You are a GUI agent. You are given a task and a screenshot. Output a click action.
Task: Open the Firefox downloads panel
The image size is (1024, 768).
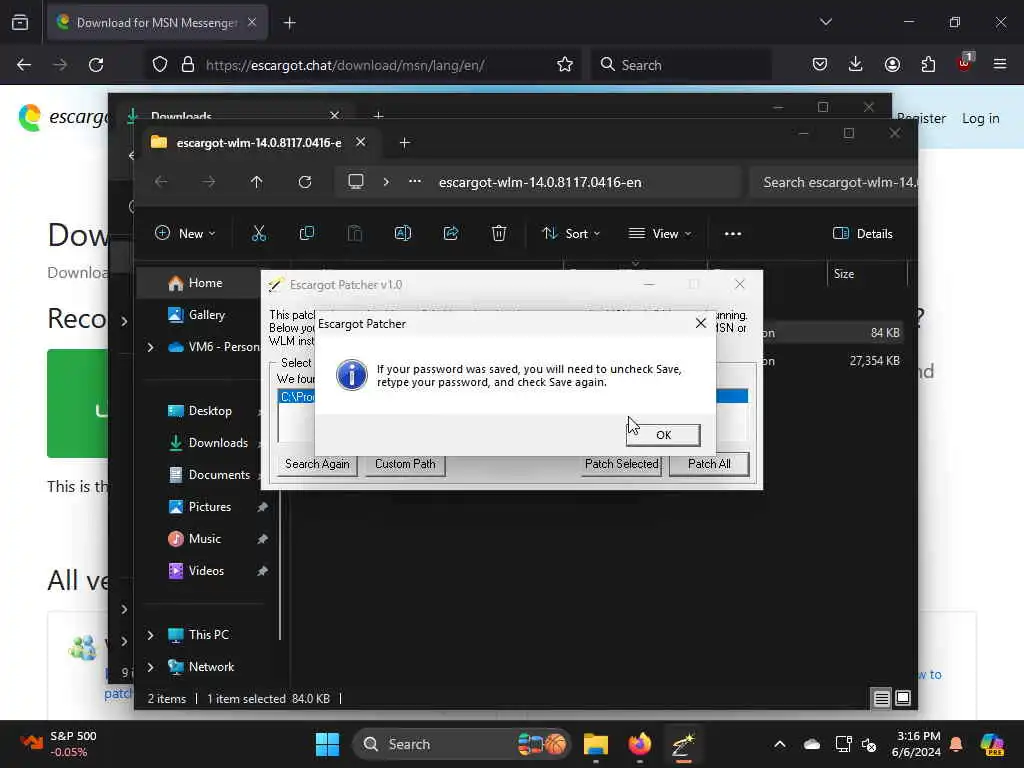point(856,65)
